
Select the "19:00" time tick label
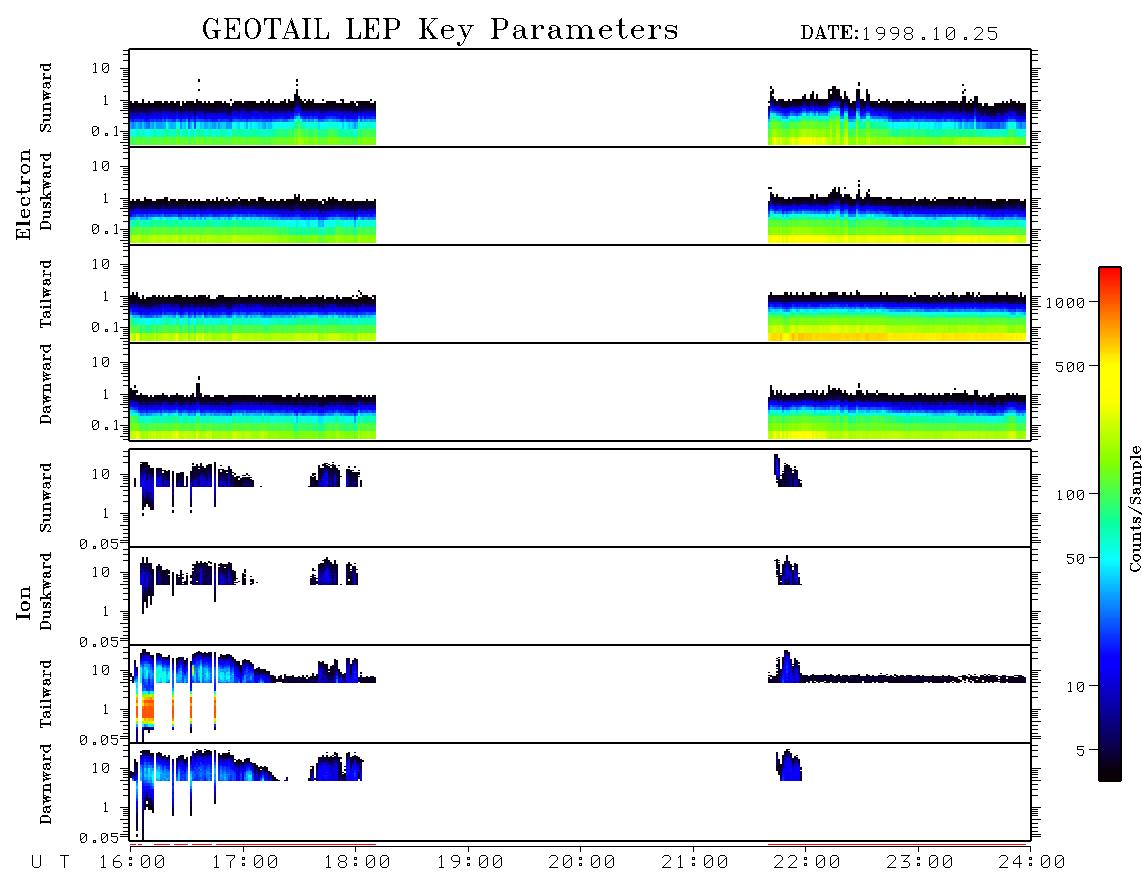point(470,862)
